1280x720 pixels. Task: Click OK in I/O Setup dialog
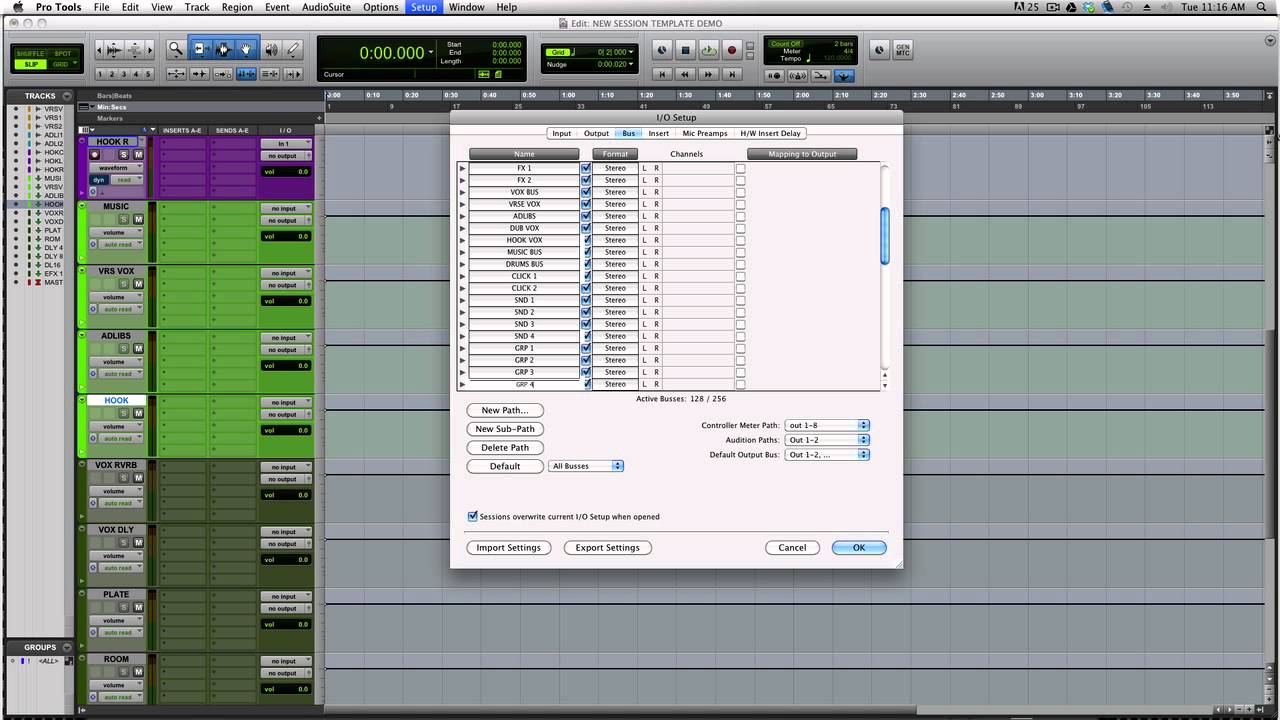858,548
